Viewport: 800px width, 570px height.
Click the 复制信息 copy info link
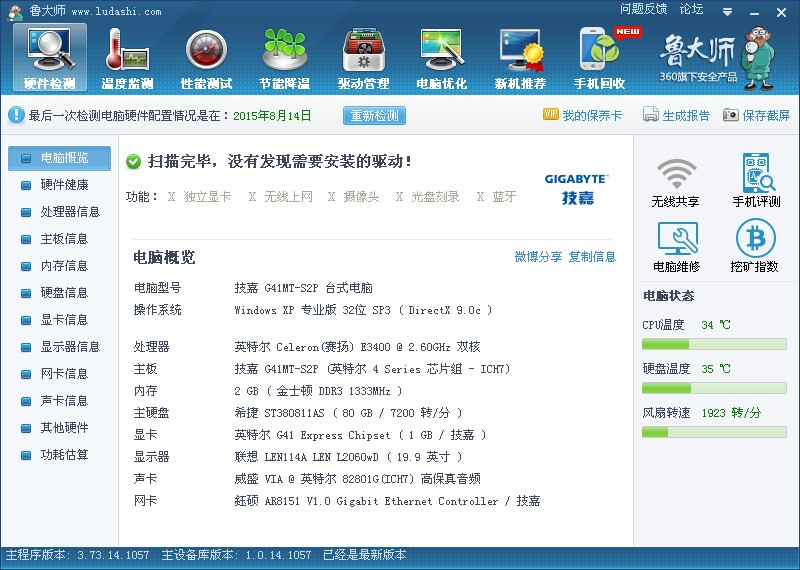pyautogui.click(x=592, y=257)
